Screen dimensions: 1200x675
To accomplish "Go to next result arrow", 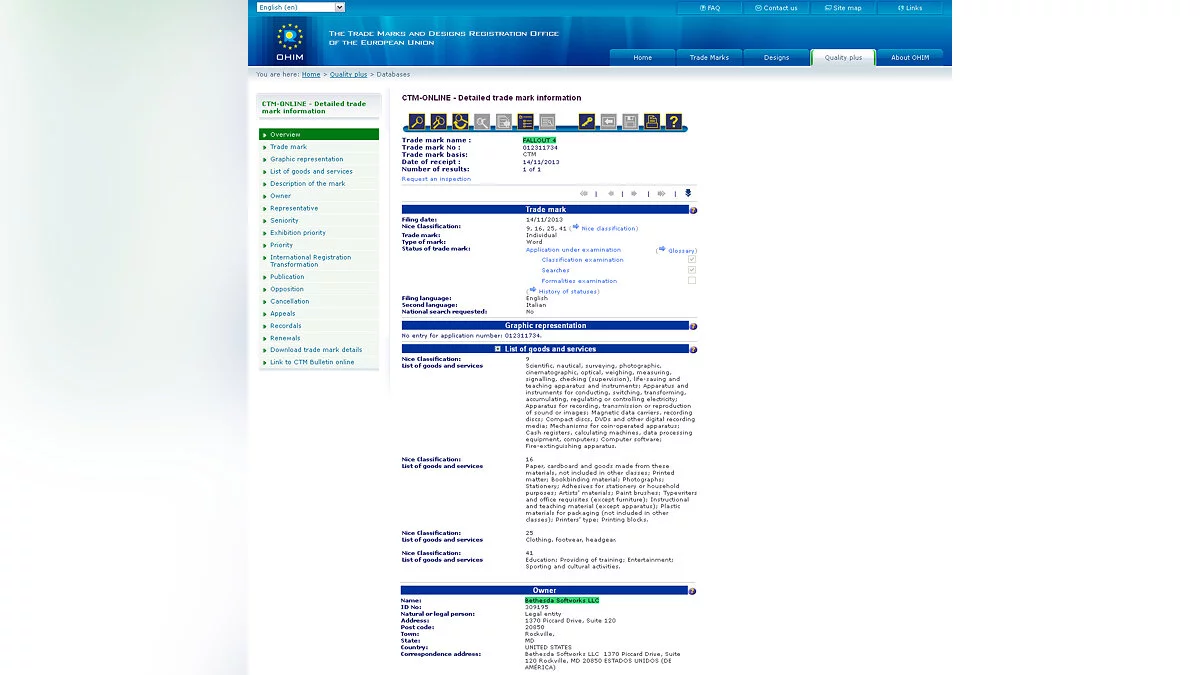I will pyautogui.click(x=634, y=194).
